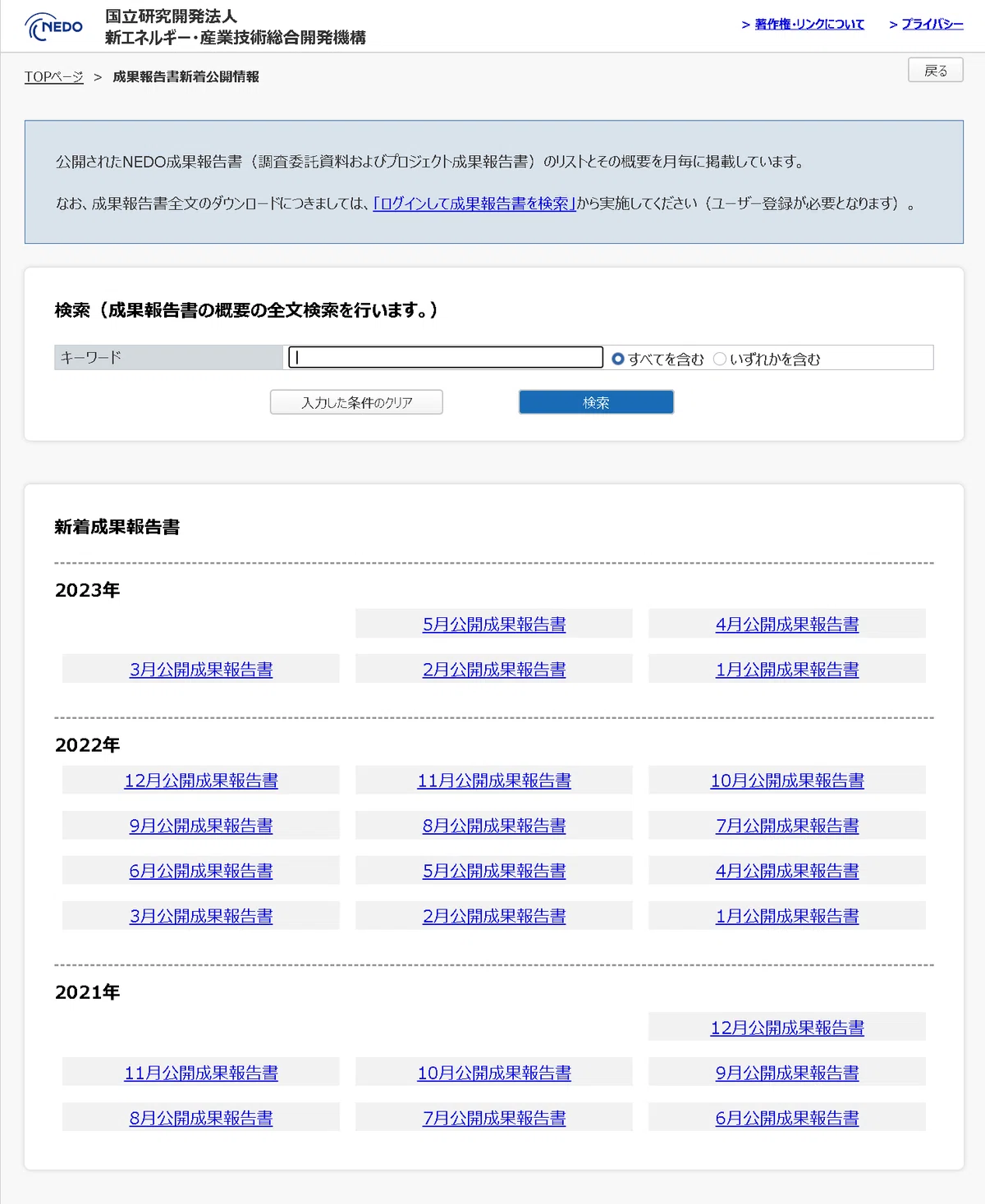Click the NEDO logo in header

pos(54,26)
